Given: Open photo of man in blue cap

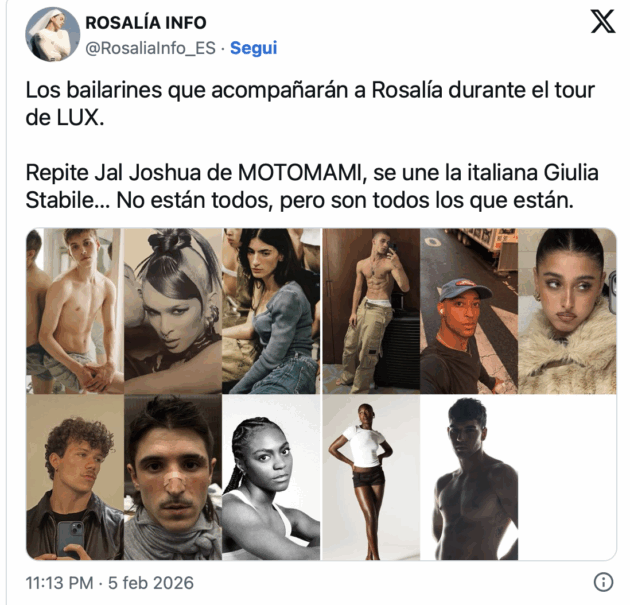Looking at the screenshot, I should [x=469, y=311].
